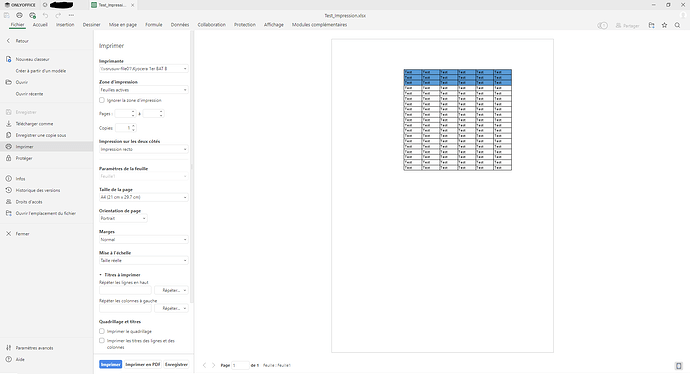Image resolution: width=690 pixels, height=374 pixels.
Task: Open the Orientation Portrait dropdown
Action: click(123, 218)
